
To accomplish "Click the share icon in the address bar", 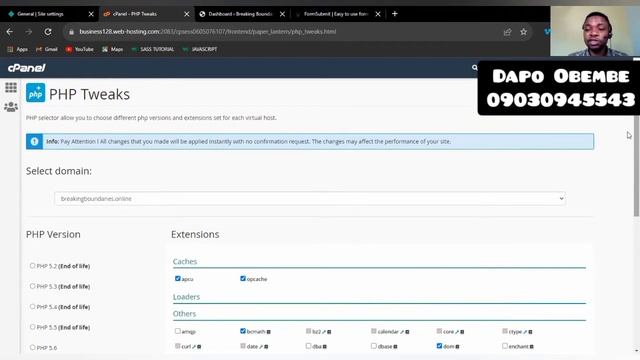I will coord(507,32).
